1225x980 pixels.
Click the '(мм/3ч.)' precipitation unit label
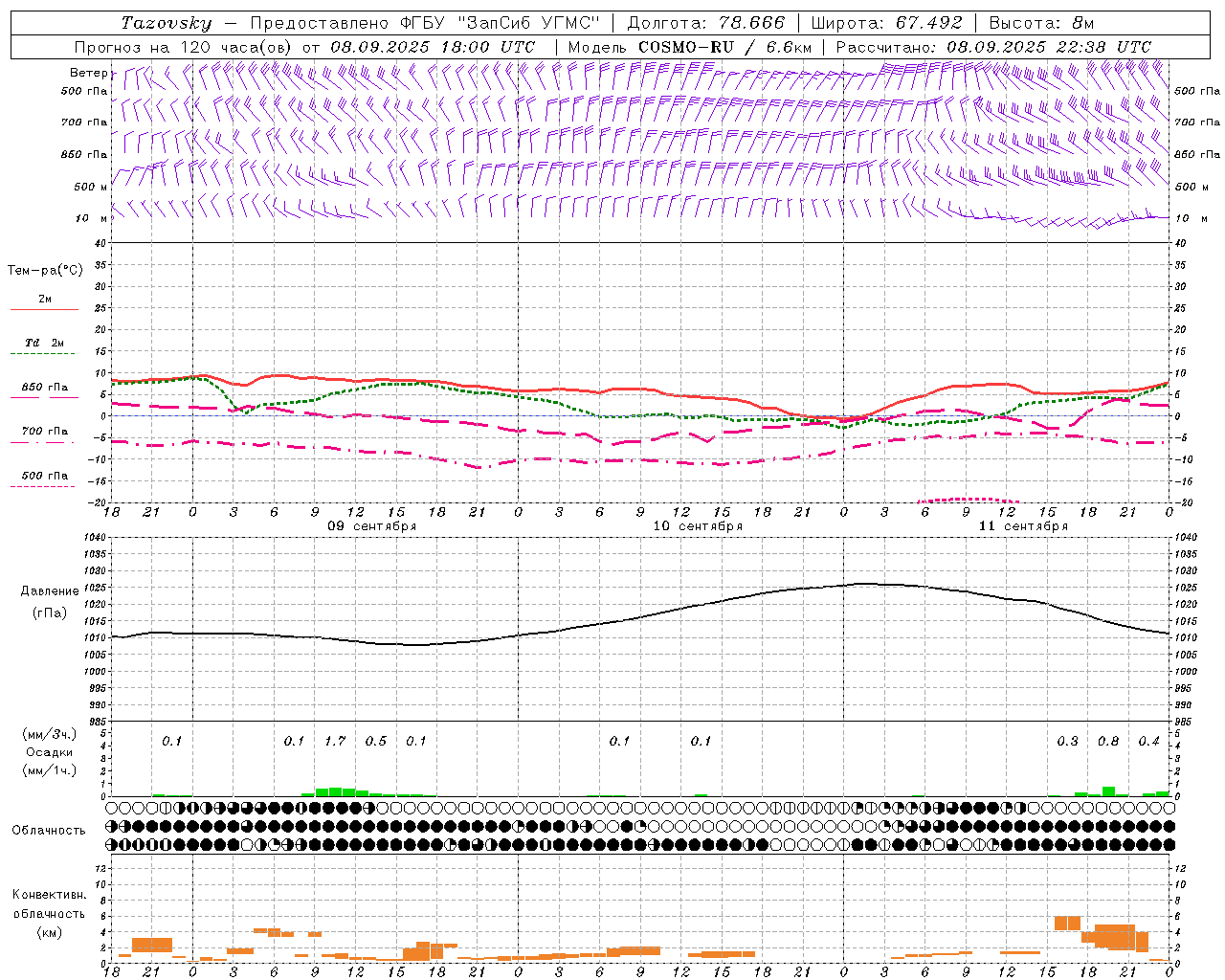pyautogui.click(x=49, y=734)
